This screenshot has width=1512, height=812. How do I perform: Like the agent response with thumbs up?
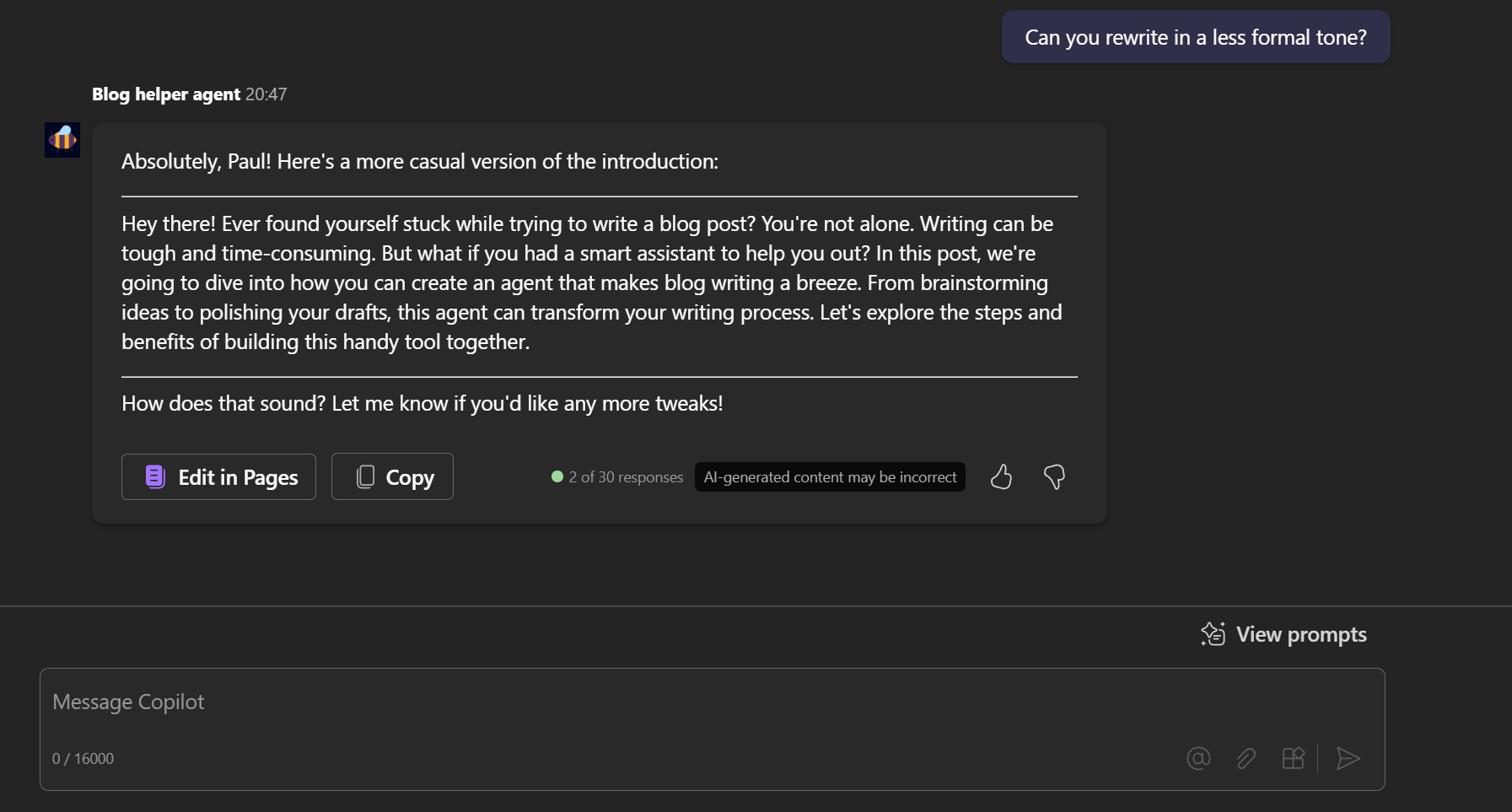[1002, 476]
